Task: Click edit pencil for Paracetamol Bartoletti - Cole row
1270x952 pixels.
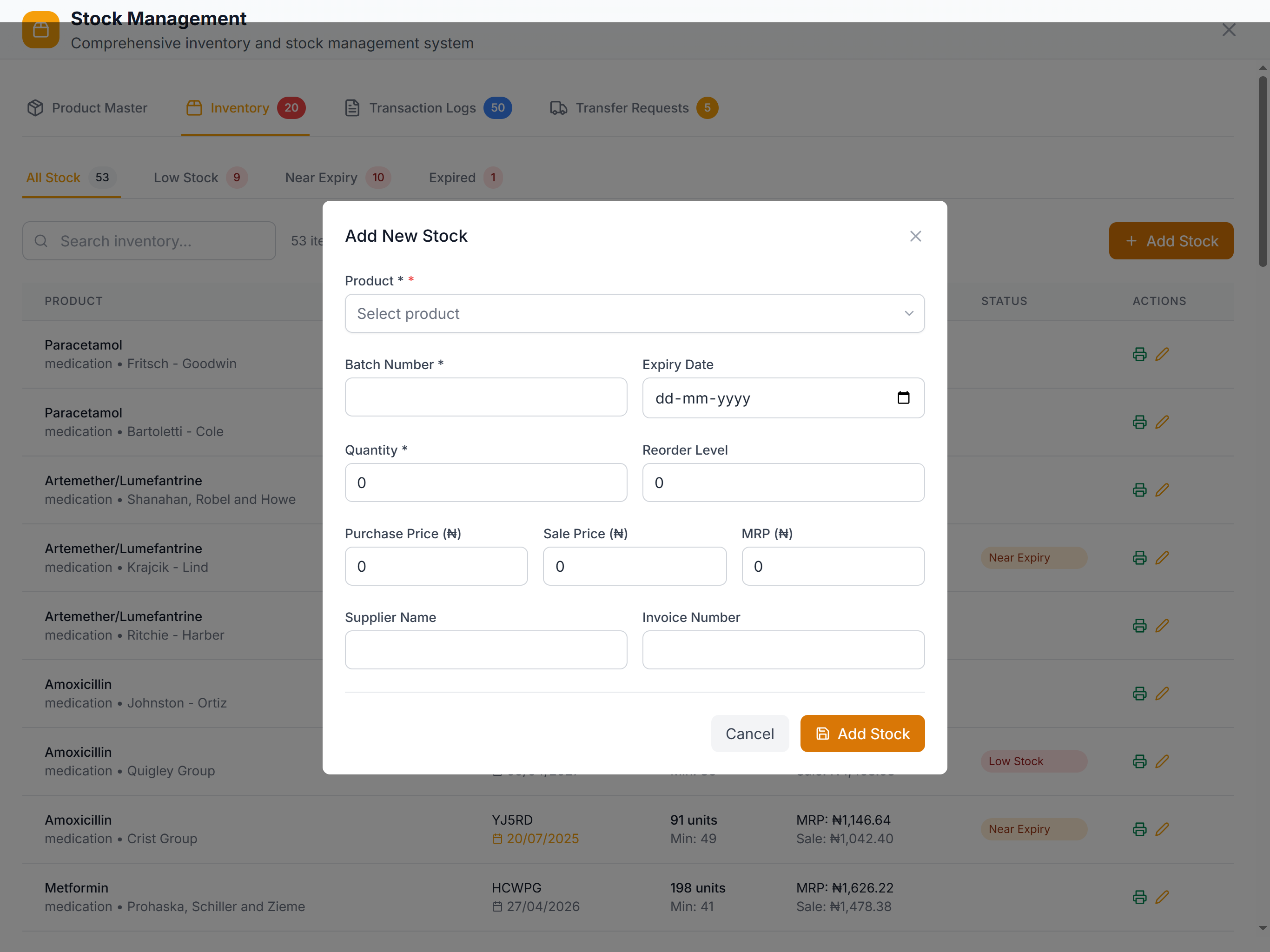Action: point(1162,422)
